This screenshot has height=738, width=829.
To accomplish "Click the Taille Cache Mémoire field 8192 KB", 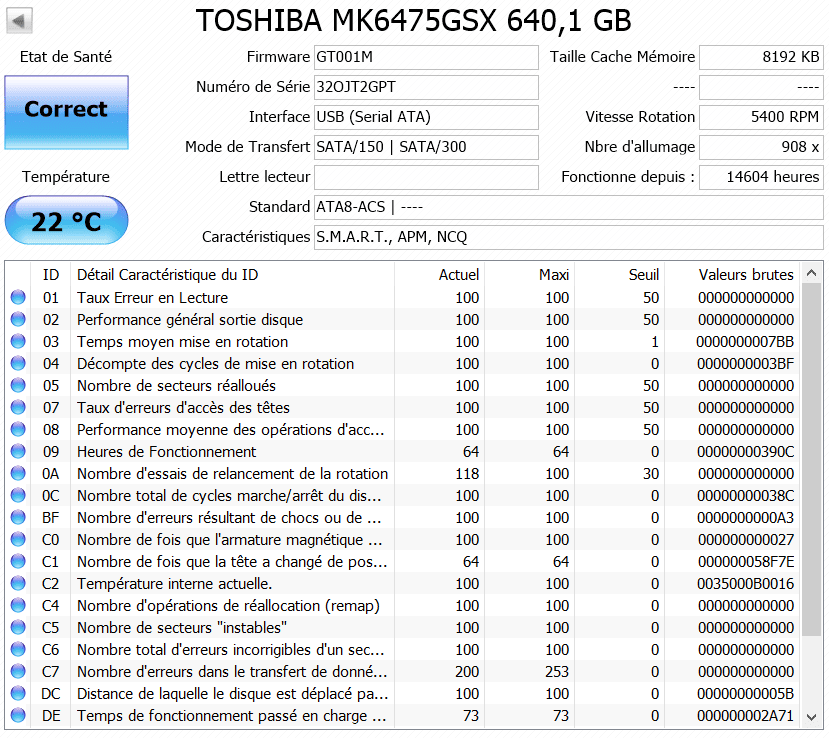I will (x=761, y=57).
